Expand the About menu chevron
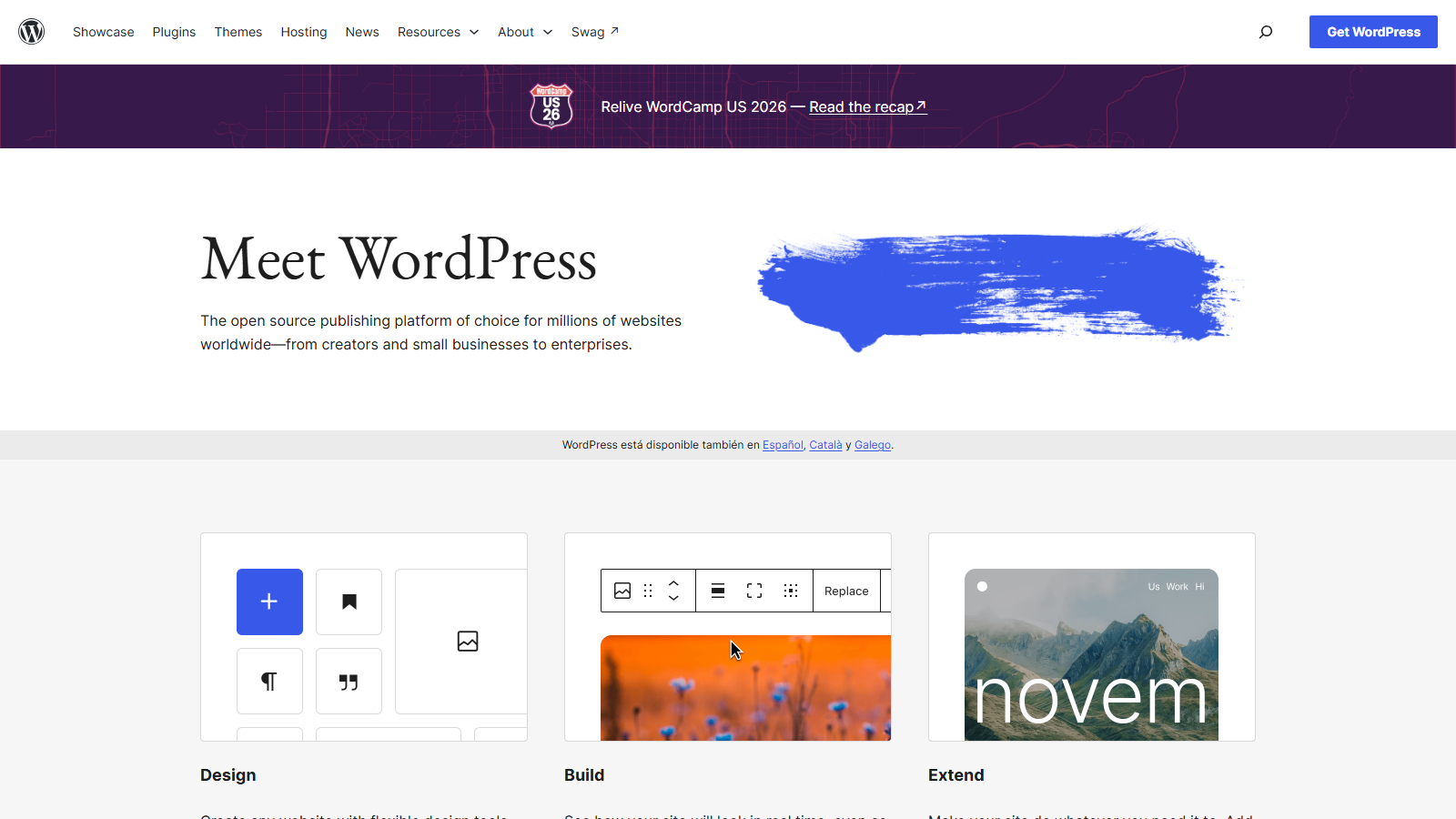1456x819 pixels. tap(548, 32)
